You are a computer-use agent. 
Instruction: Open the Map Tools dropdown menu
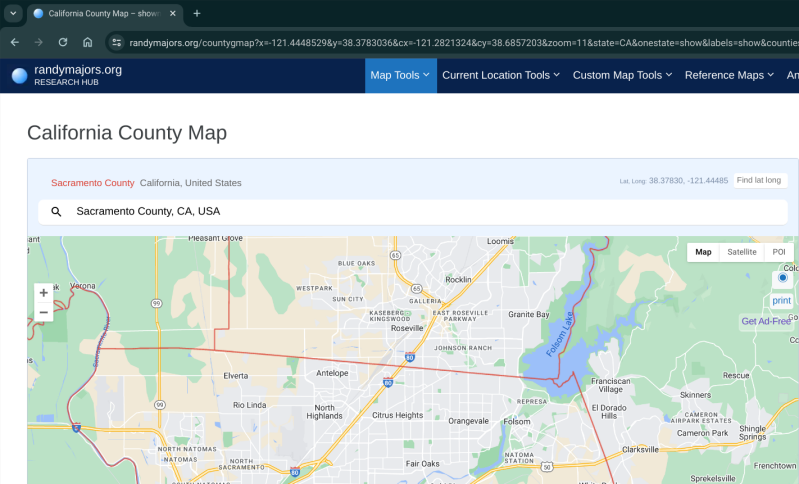click(400, 75)
